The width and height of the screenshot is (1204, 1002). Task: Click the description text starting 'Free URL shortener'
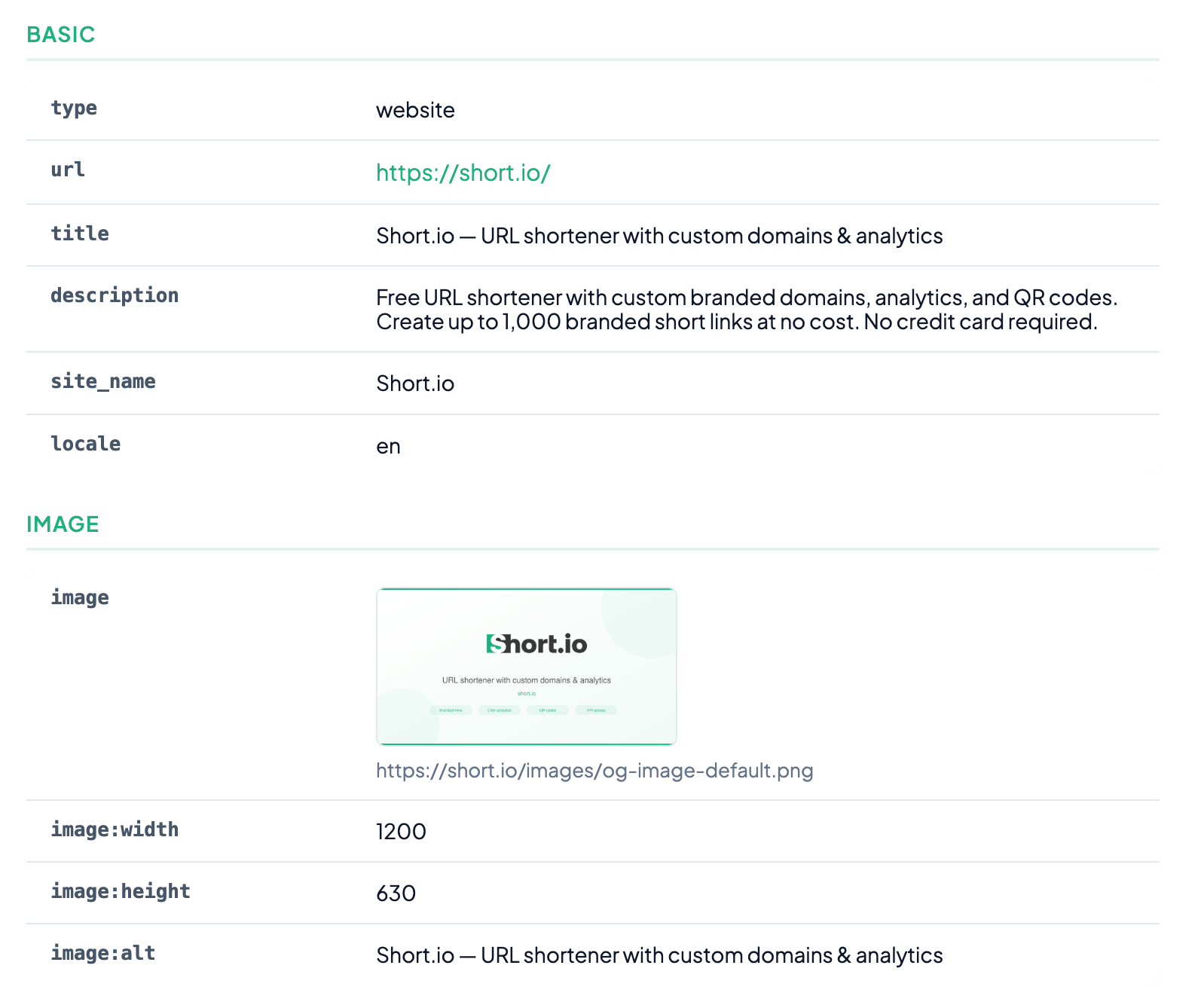click(x=746, y=310)
